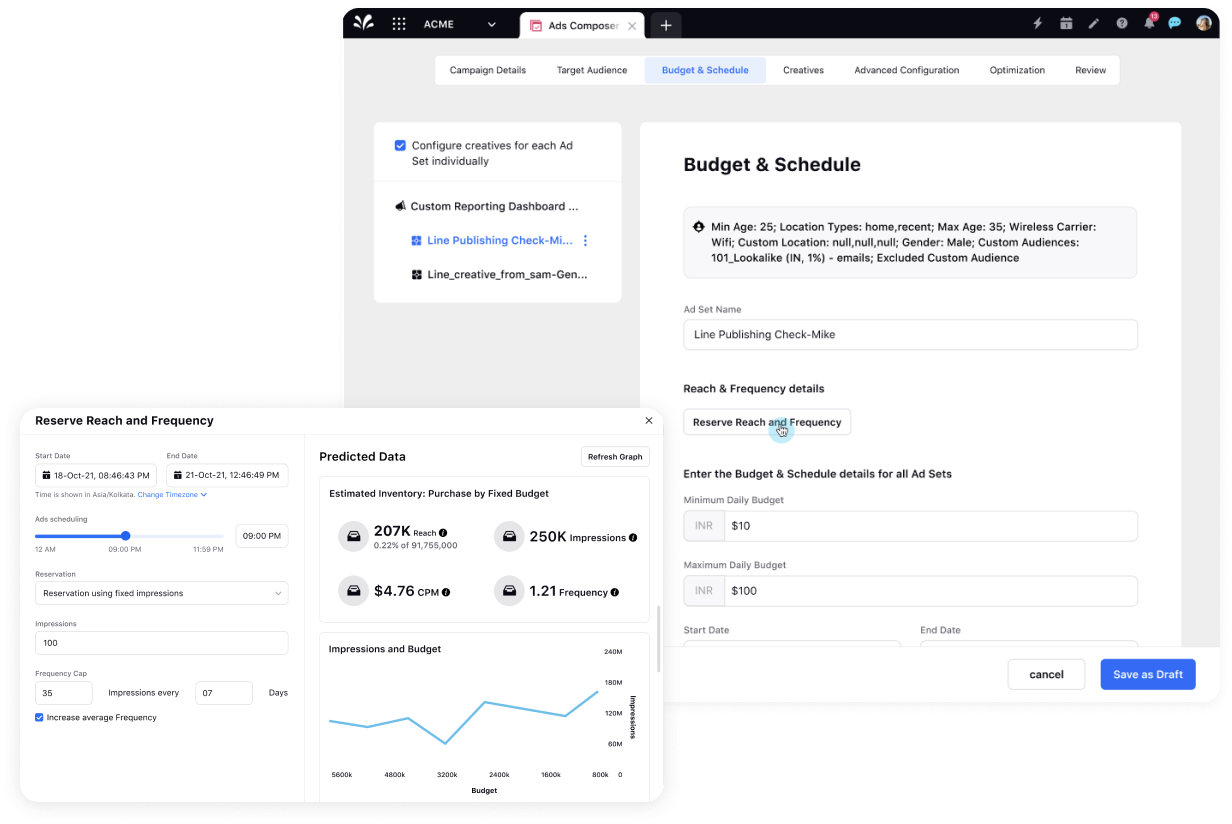Open the chat bubble messaging icon
Viewport: 1232px width, 824px height.
(x=1174, y=23)
